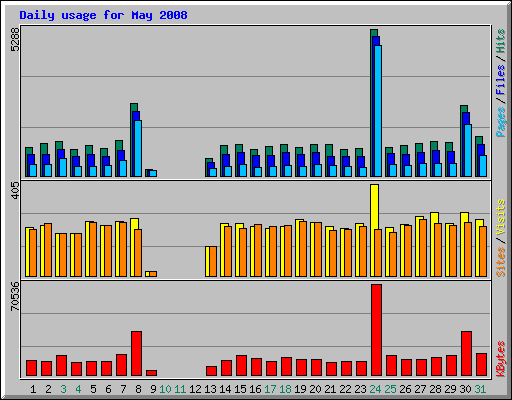Click the cyan pages bar for day 3
512x400 pixels.
coord(63,167)
